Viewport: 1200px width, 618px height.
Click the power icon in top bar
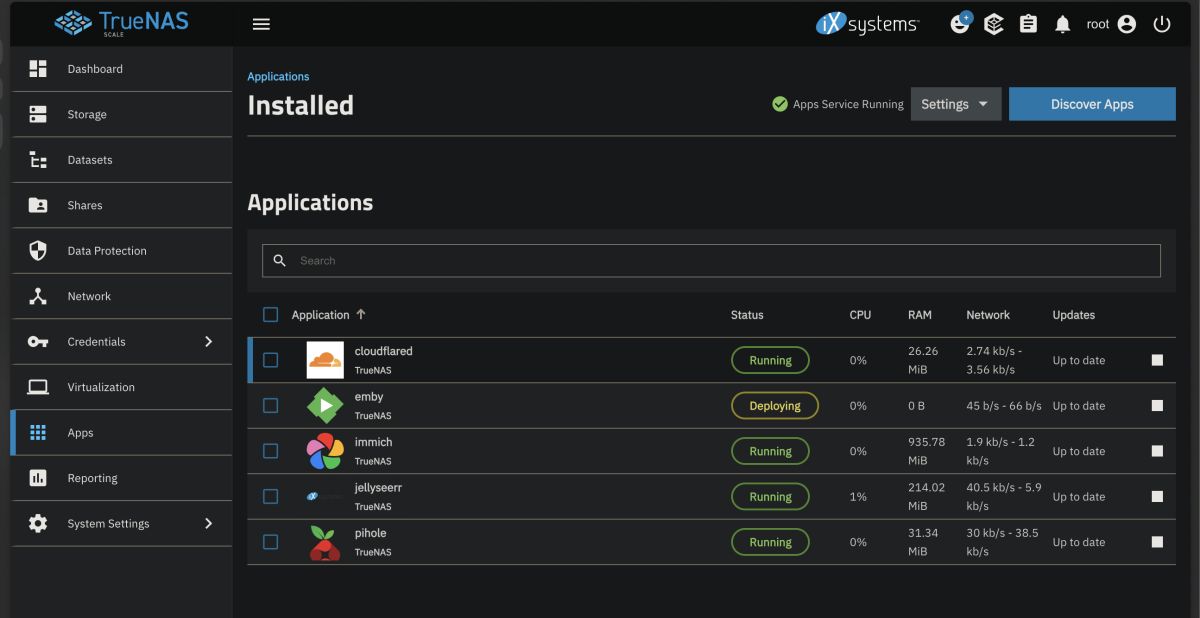[1161, 24]
